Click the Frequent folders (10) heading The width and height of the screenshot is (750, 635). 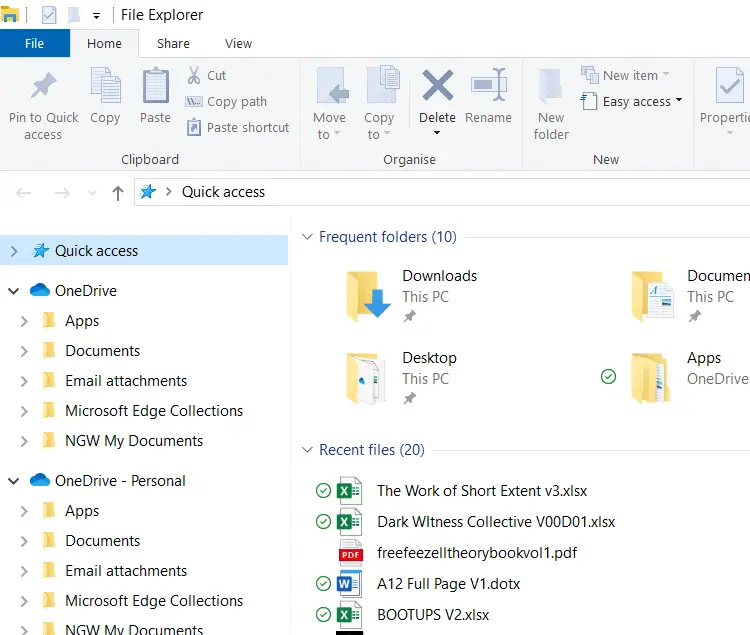(x=388, y=237)
